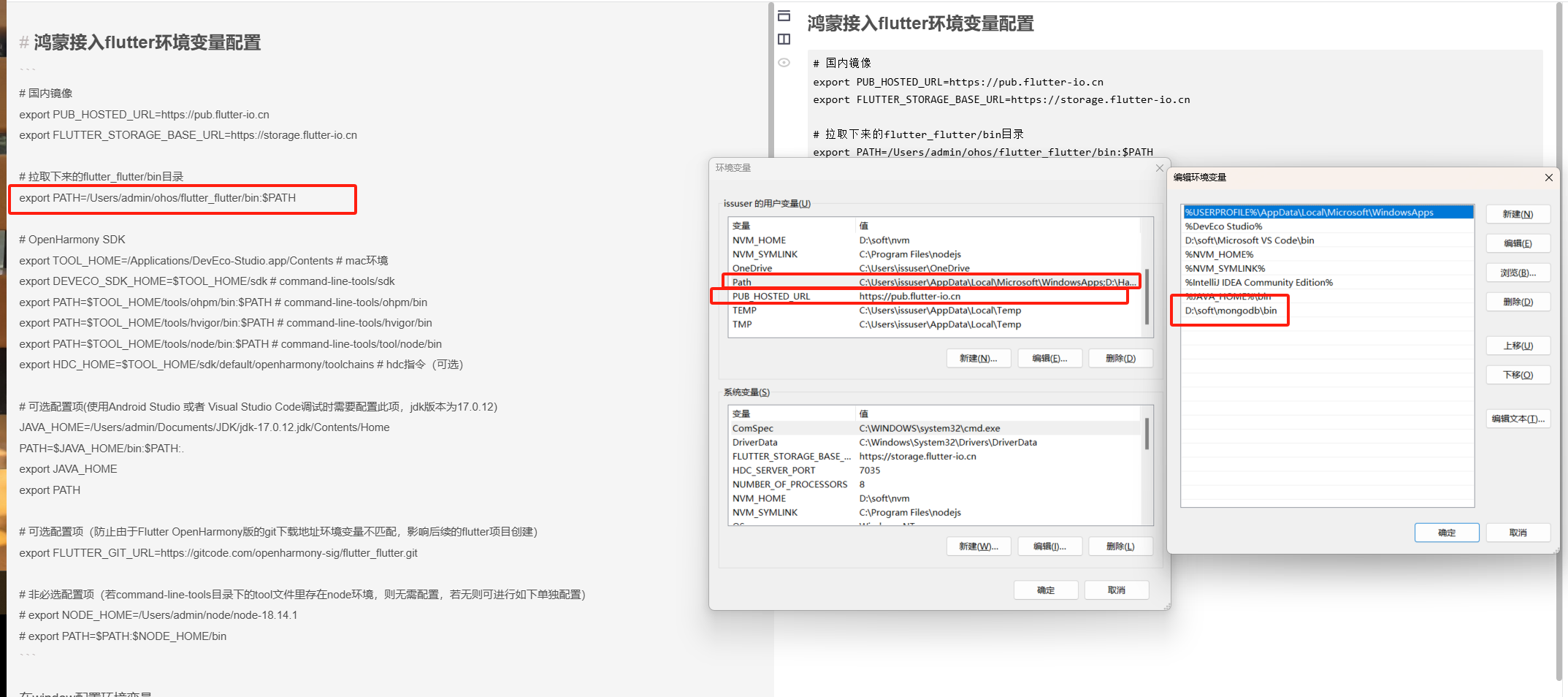Click 删除(D) in 编辑环境变量 dialog
The height and width of the screenshot is (697, 1568).
[x=1518, y=302]
